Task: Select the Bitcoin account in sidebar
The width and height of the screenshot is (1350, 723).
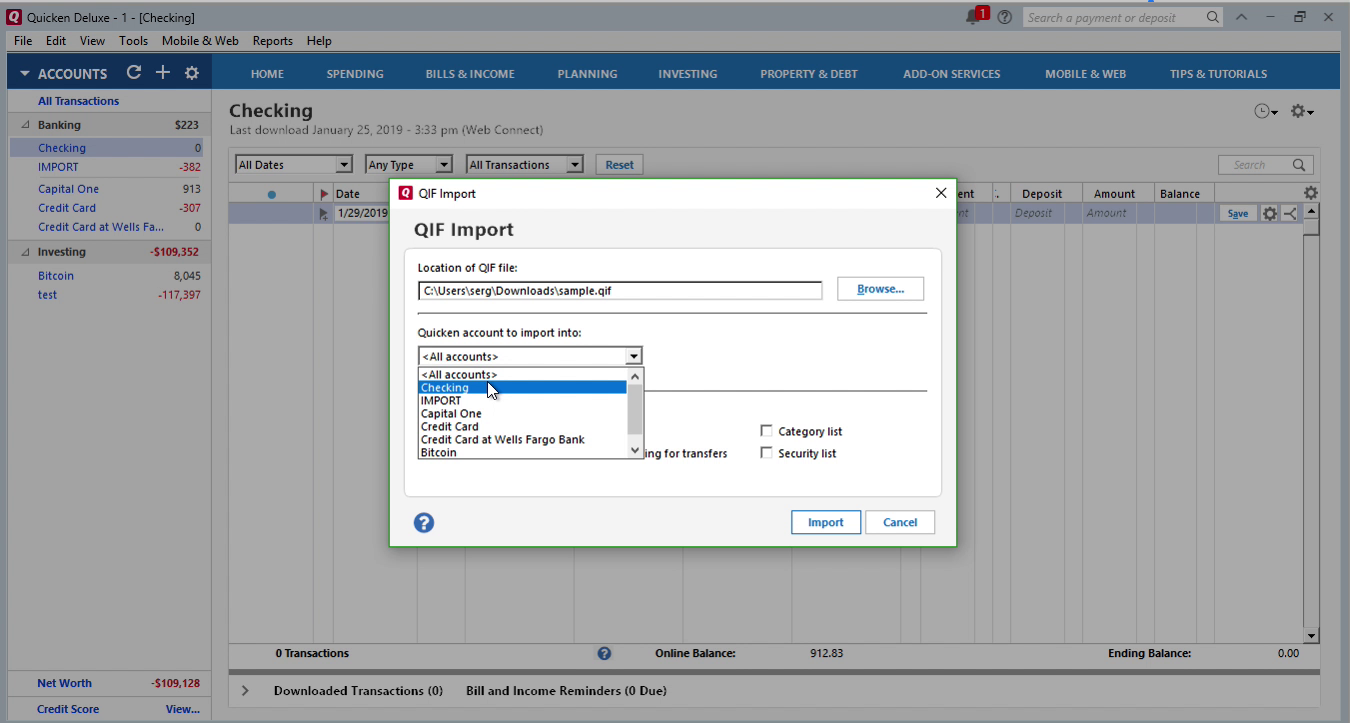Action: pos(56,276)
